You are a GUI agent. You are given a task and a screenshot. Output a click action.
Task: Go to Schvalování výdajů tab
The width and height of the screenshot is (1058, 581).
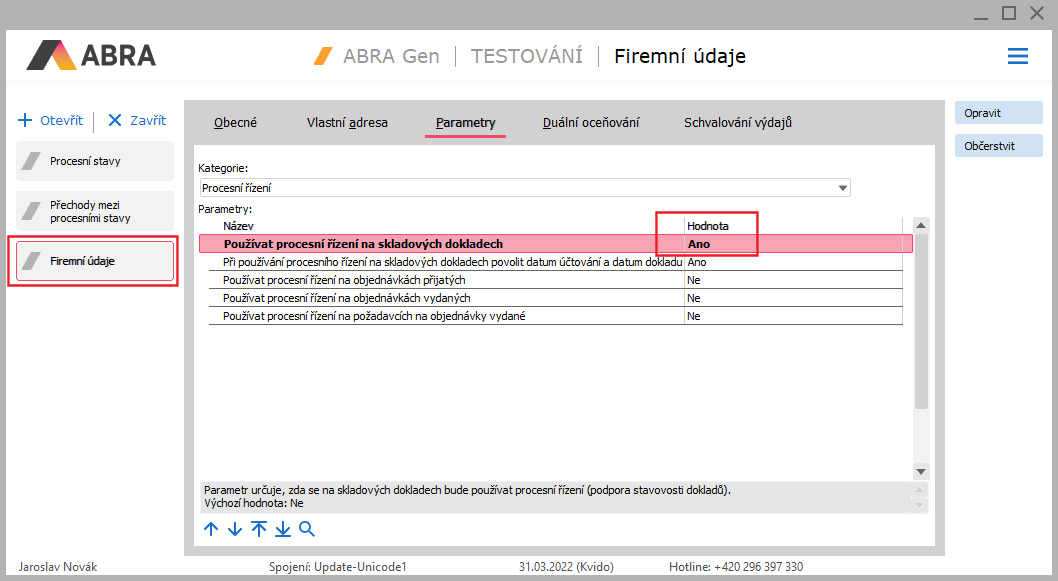738,123
